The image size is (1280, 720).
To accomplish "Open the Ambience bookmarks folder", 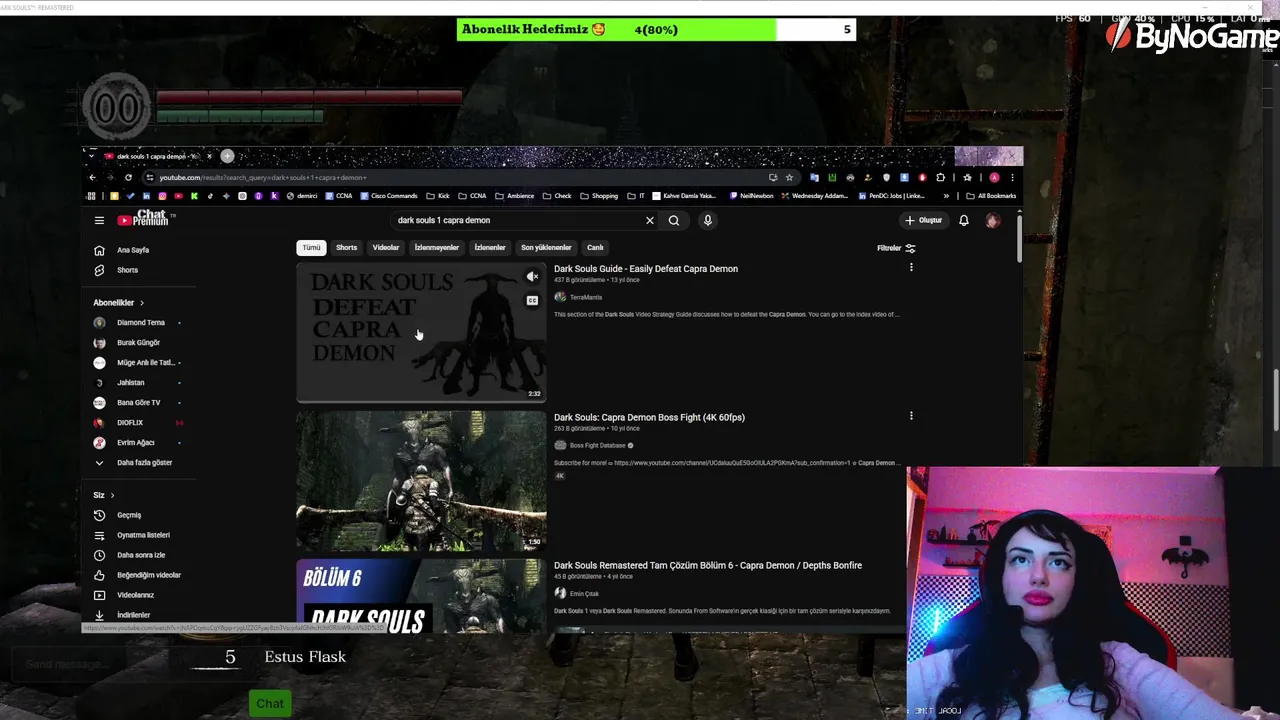I will [514, 196].
